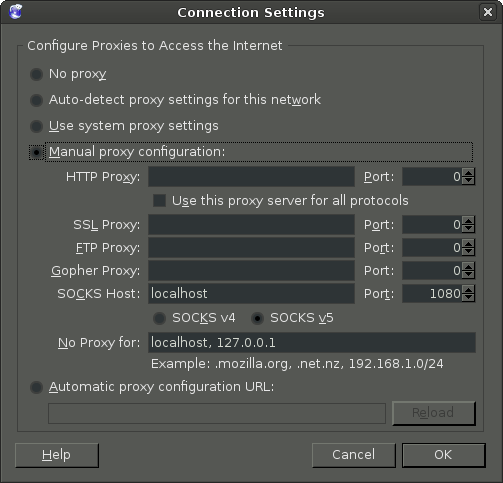
Task: Decrease the Gopher Proxy port value
Action: point(469,274)
